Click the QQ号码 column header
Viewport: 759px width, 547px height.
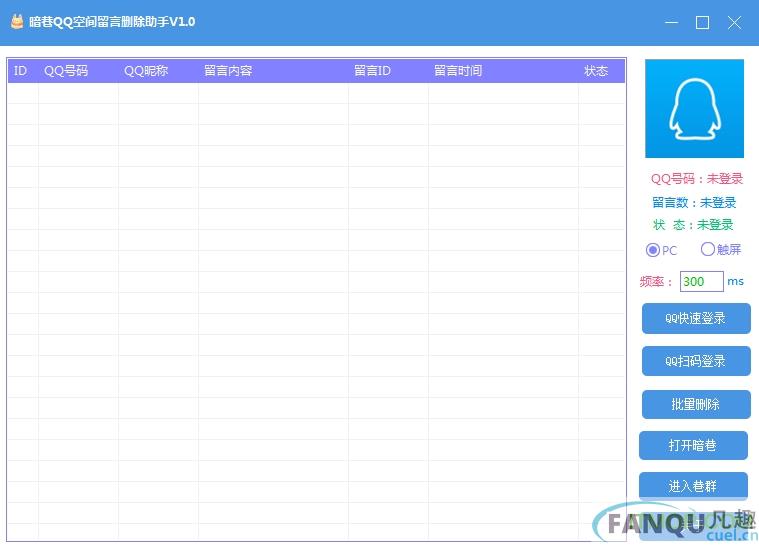(x=78, y=71)
